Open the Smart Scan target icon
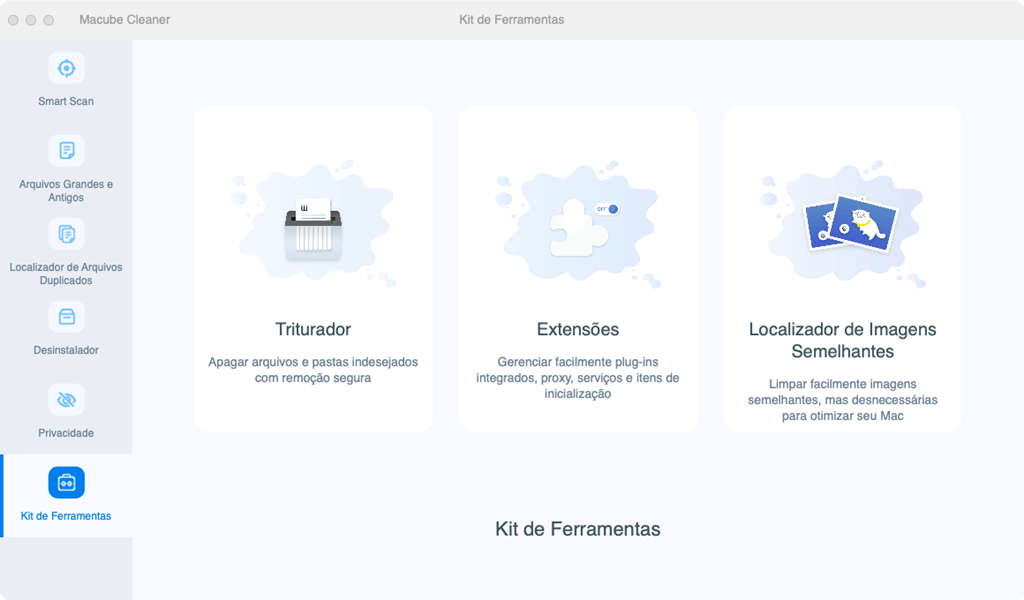 tap(66, 68)
